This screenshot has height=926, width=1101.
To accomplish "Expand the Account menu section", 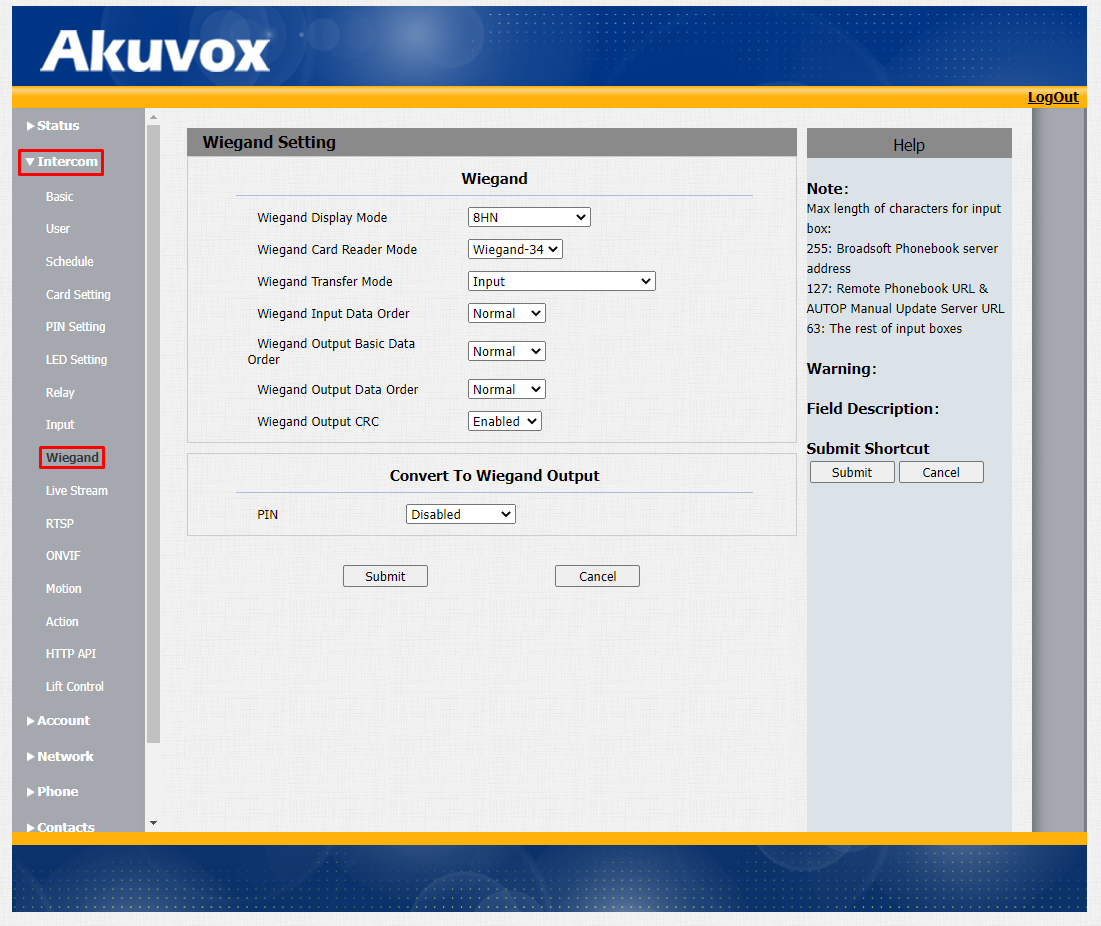I will click(x=62, y=721).
